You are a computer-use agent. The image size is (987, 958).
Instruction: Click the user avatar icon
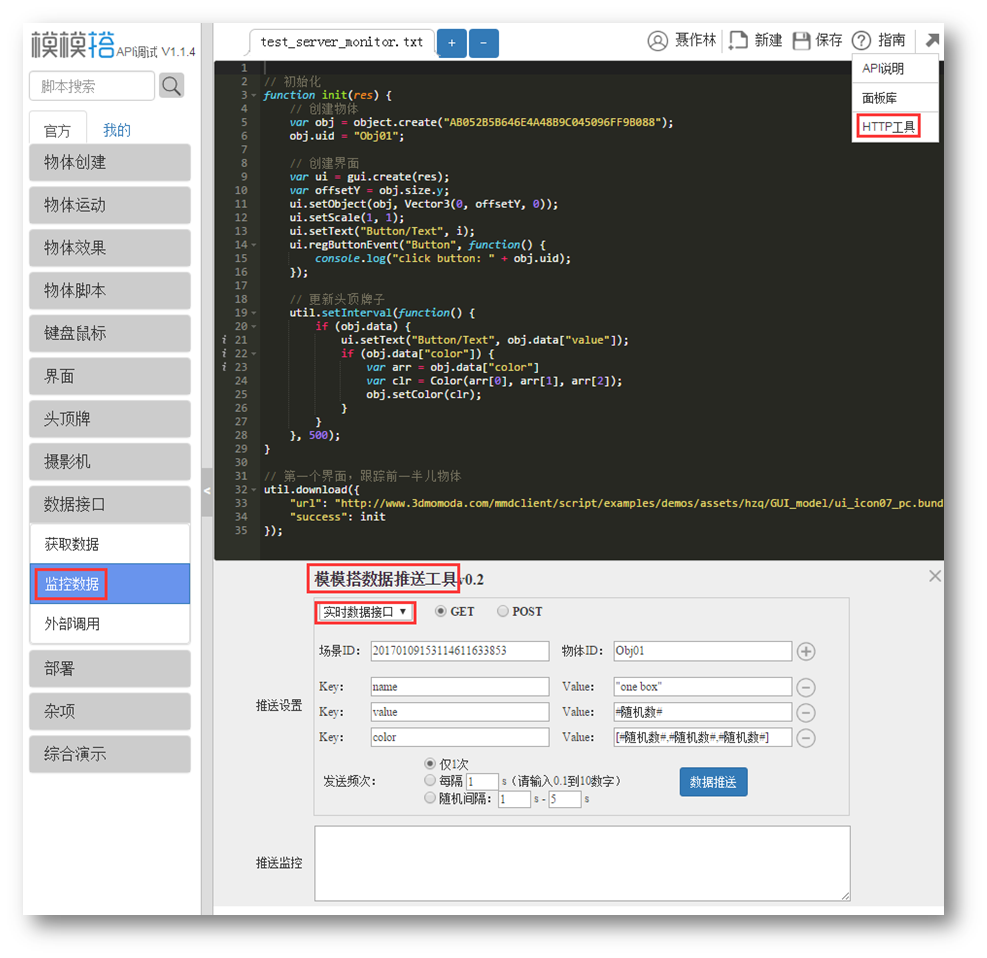(x=657, y=41)
